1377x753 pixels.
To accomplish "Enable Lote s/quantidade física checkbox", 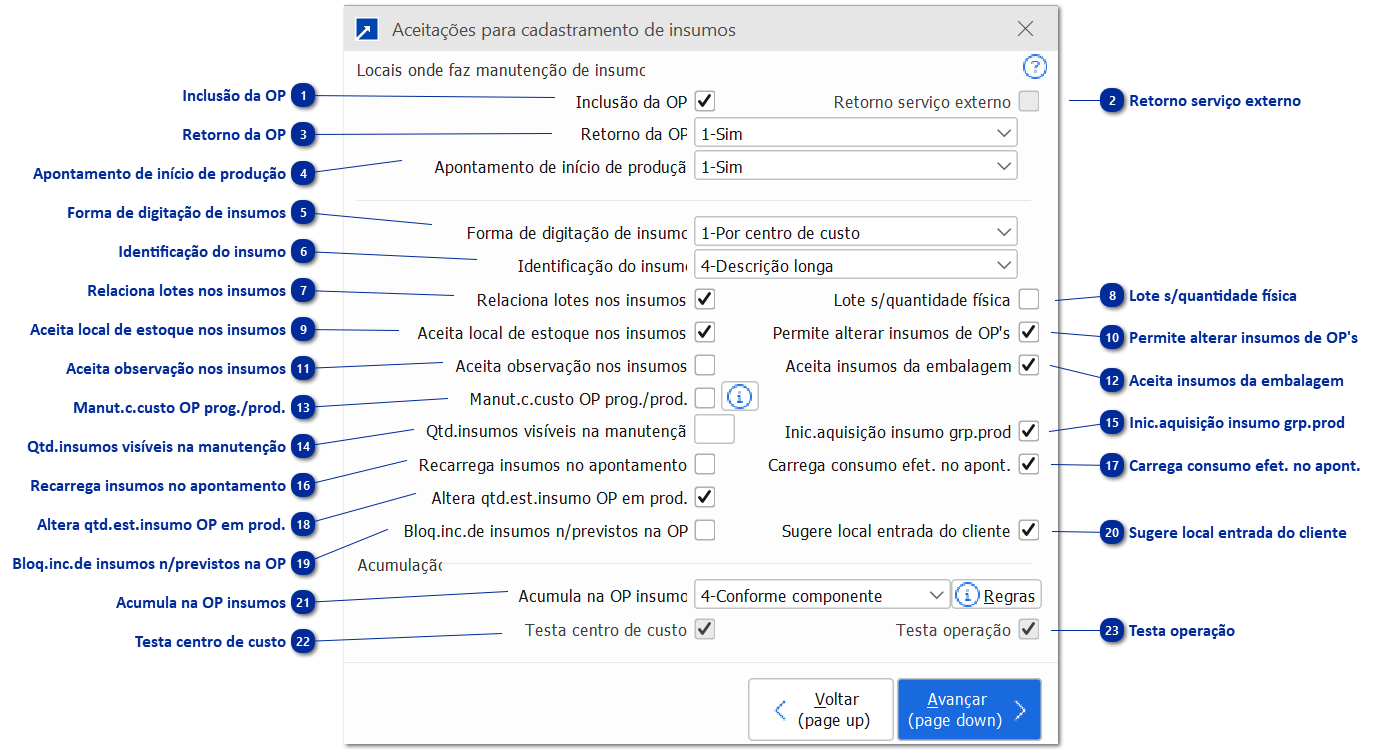I will (1029, 299).
